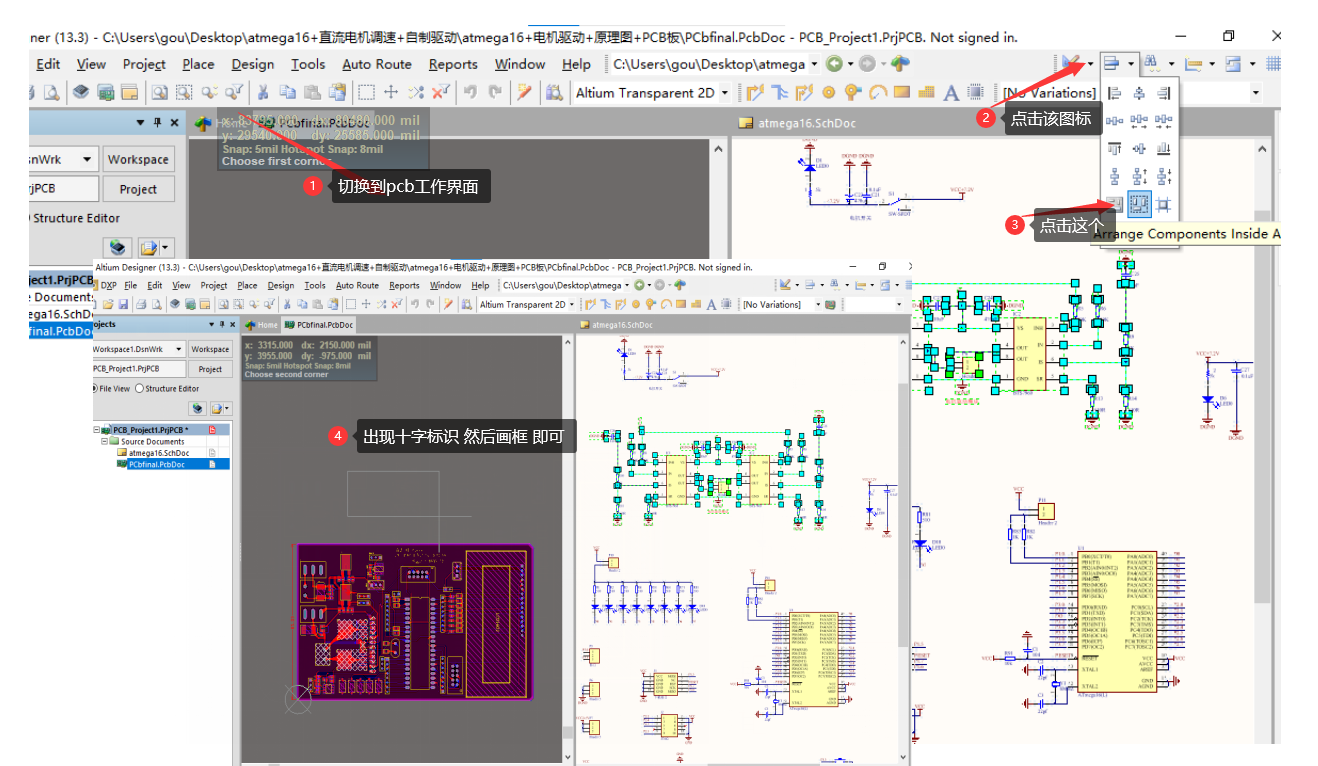This screenshot has height=766, width=1318.
Task: Click Workspace button in main Projects panel
Action: point(138,159)
